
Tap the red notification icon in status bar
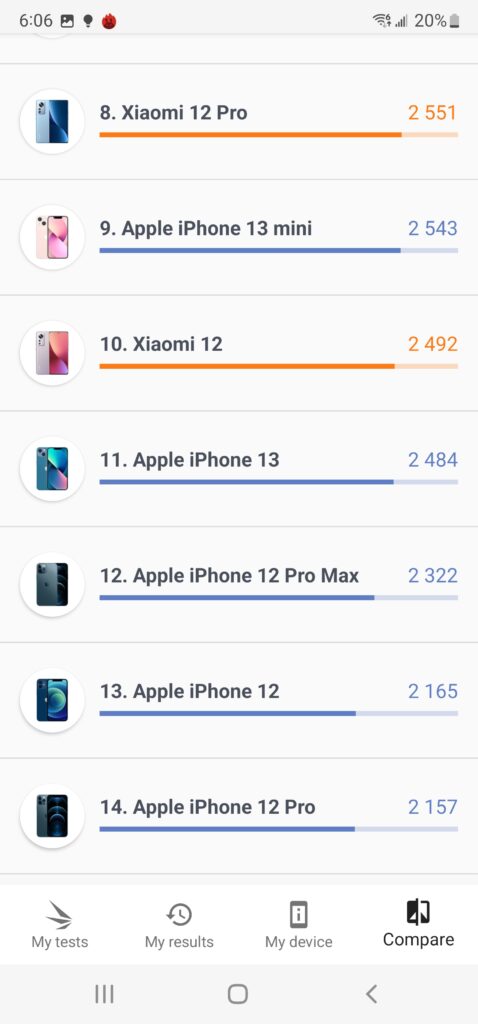109,22
